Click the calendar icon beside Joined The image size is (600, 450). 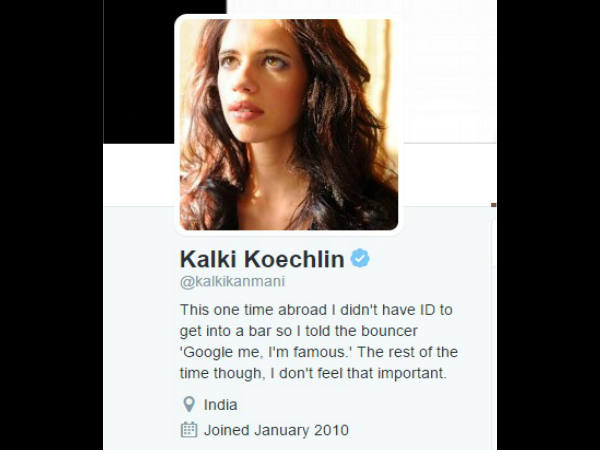click(x=189, y=429)
